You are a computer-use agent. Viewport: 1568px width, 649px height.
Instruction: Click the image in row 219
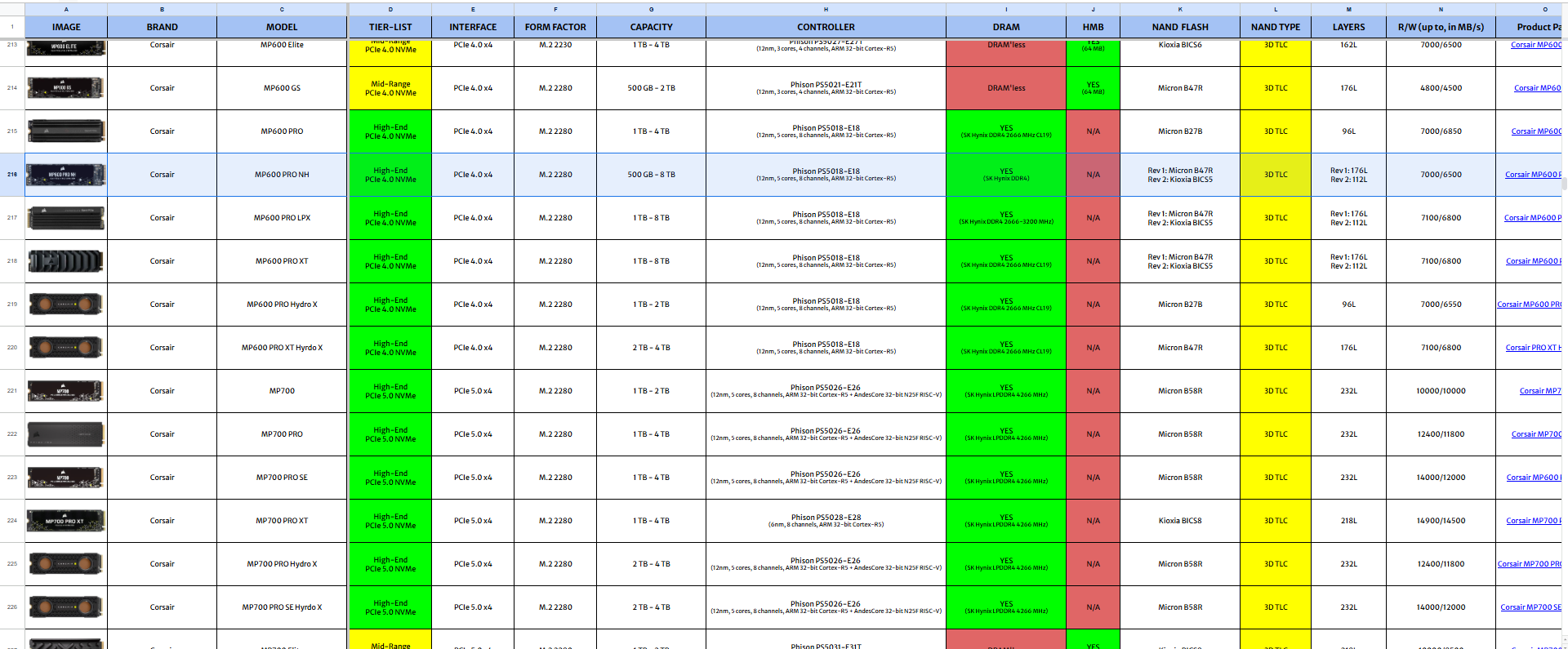click(x=66, y=304)
